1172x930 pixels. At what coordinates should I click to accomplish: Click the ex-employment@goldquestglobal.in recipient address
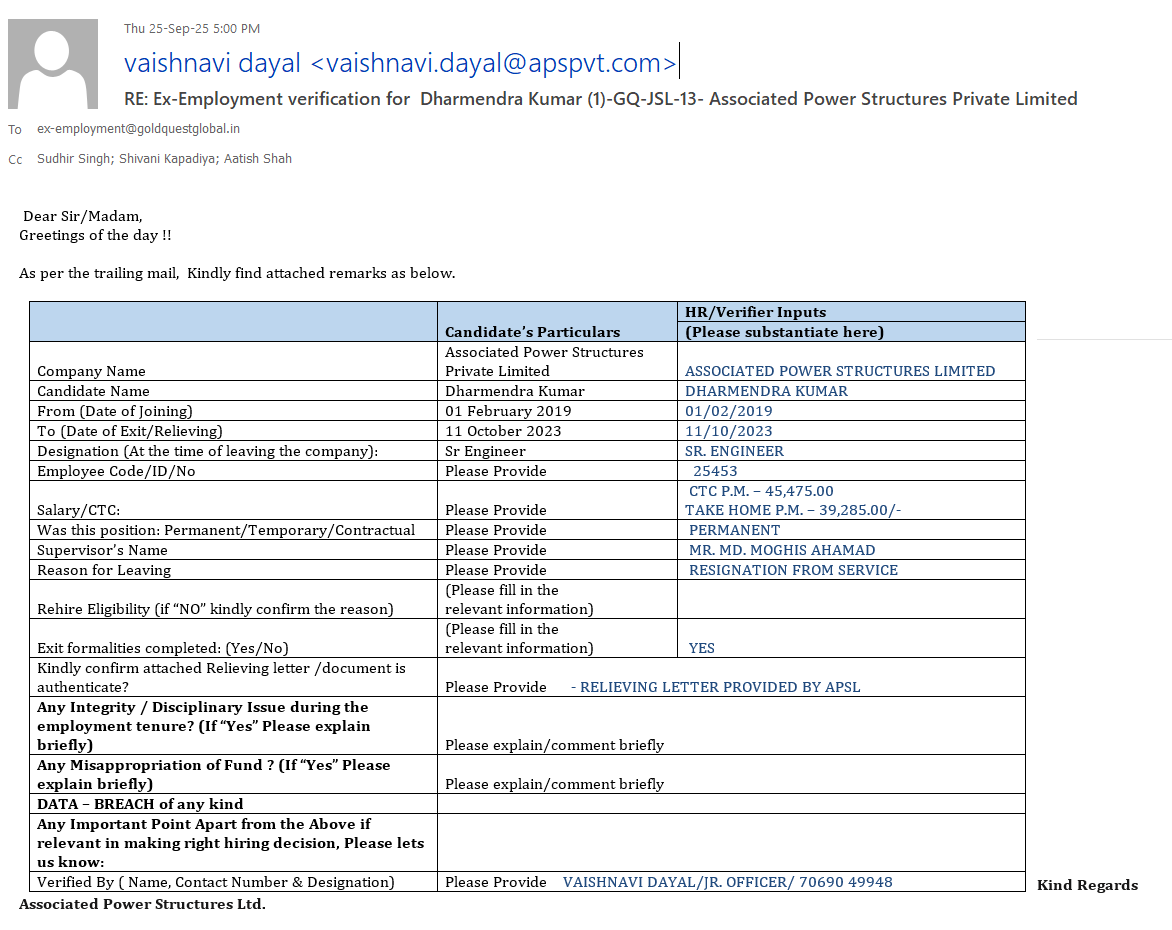point(138,129)
